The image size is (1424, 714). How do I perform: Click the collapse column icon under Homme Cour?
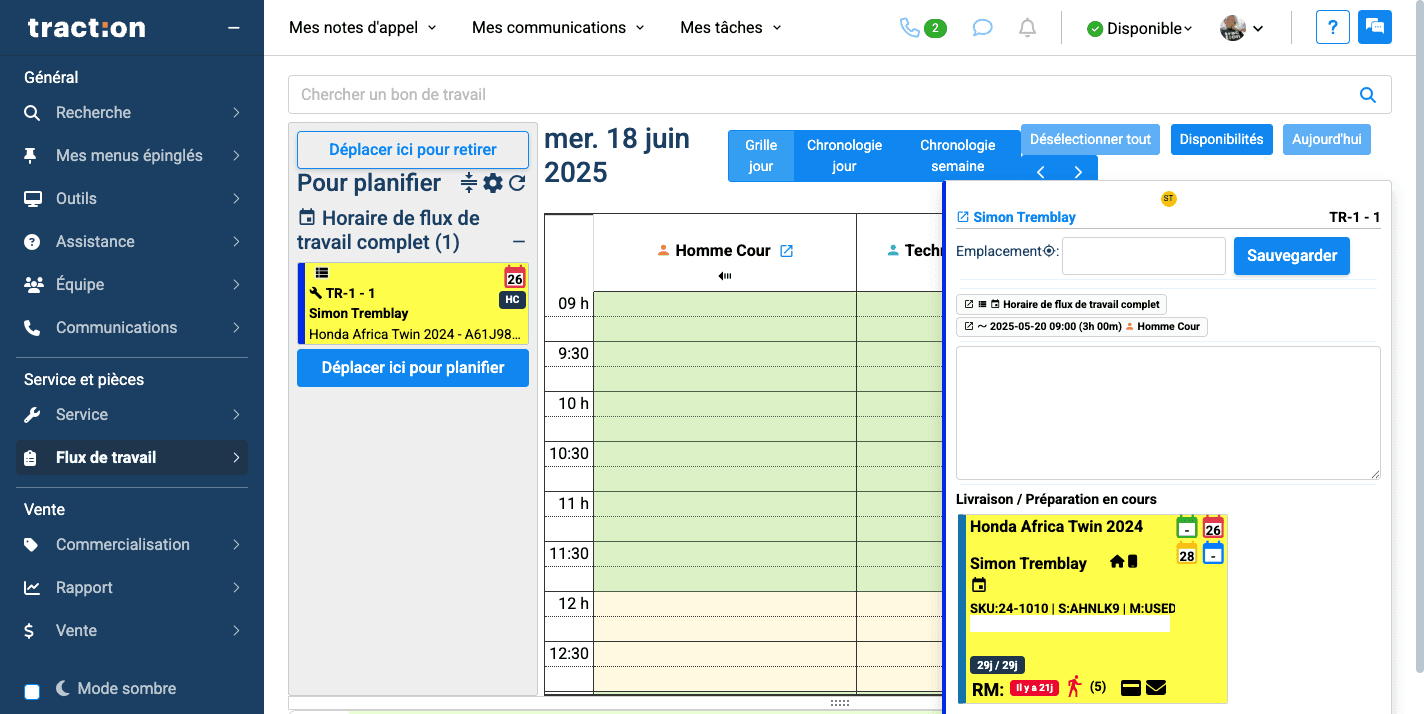(x=725, y=276)
